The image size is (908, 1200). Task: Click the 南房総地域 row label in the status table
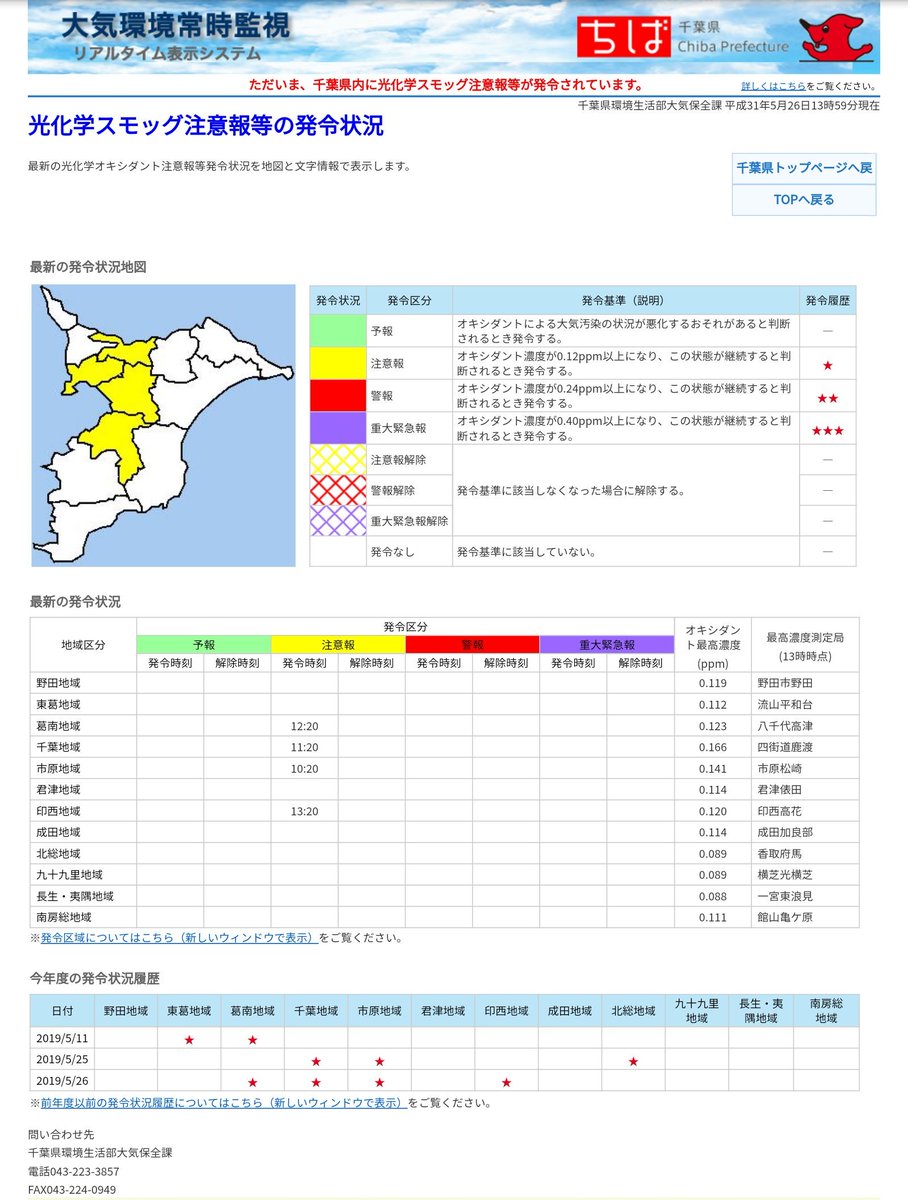tap(63, 917)
